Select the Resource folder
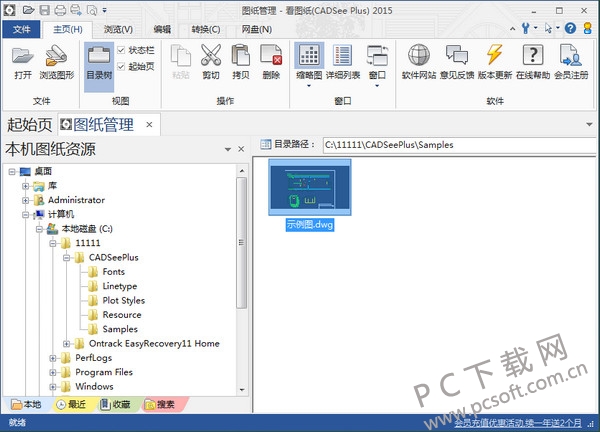The height and width of the screenshot is (432, 600). coord(122,315)
